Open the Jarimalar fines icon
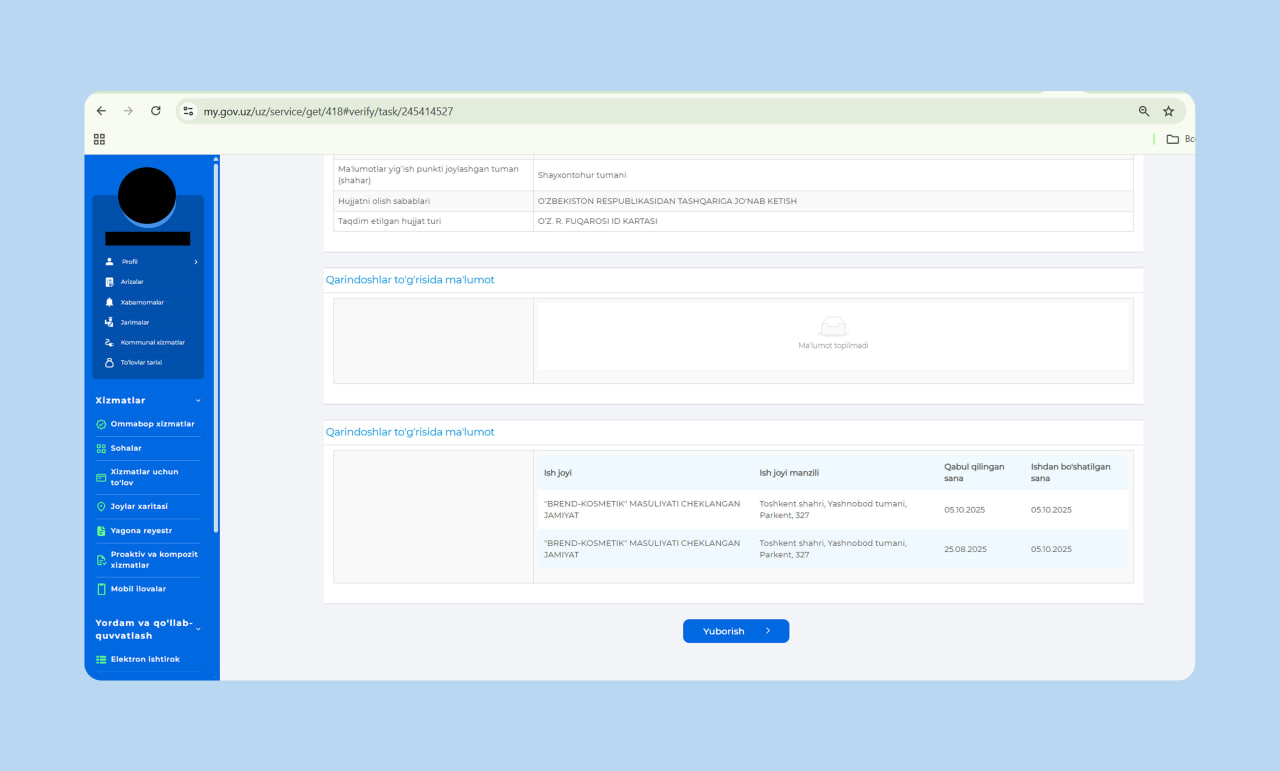The image size is (1280, 771). pyautogui.click(x=109, y=322)
